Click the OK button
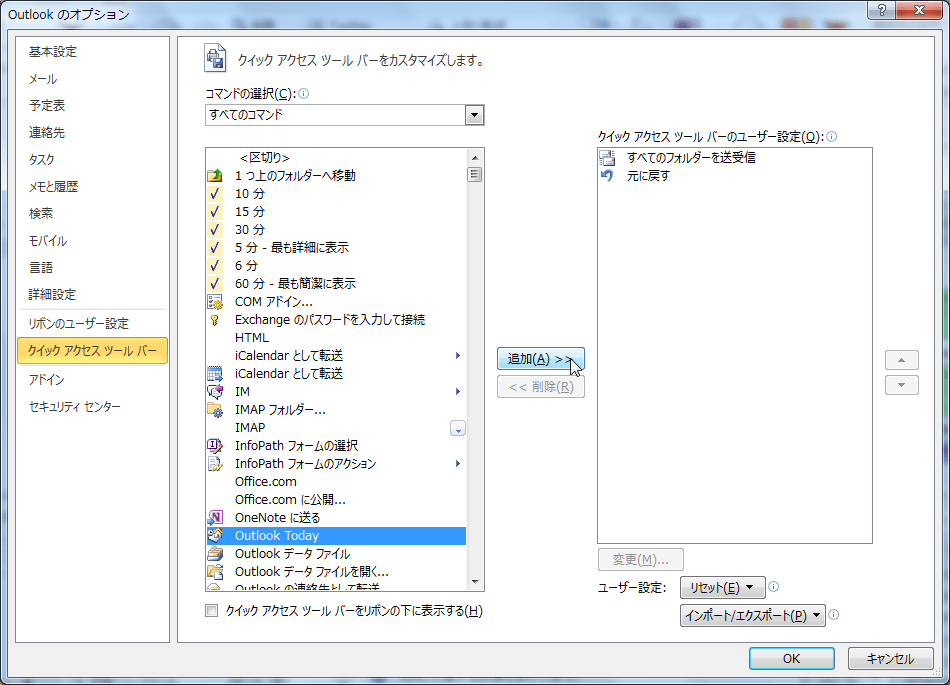The image size is (950, 685). pyautogui.click(x=791, y=658)
